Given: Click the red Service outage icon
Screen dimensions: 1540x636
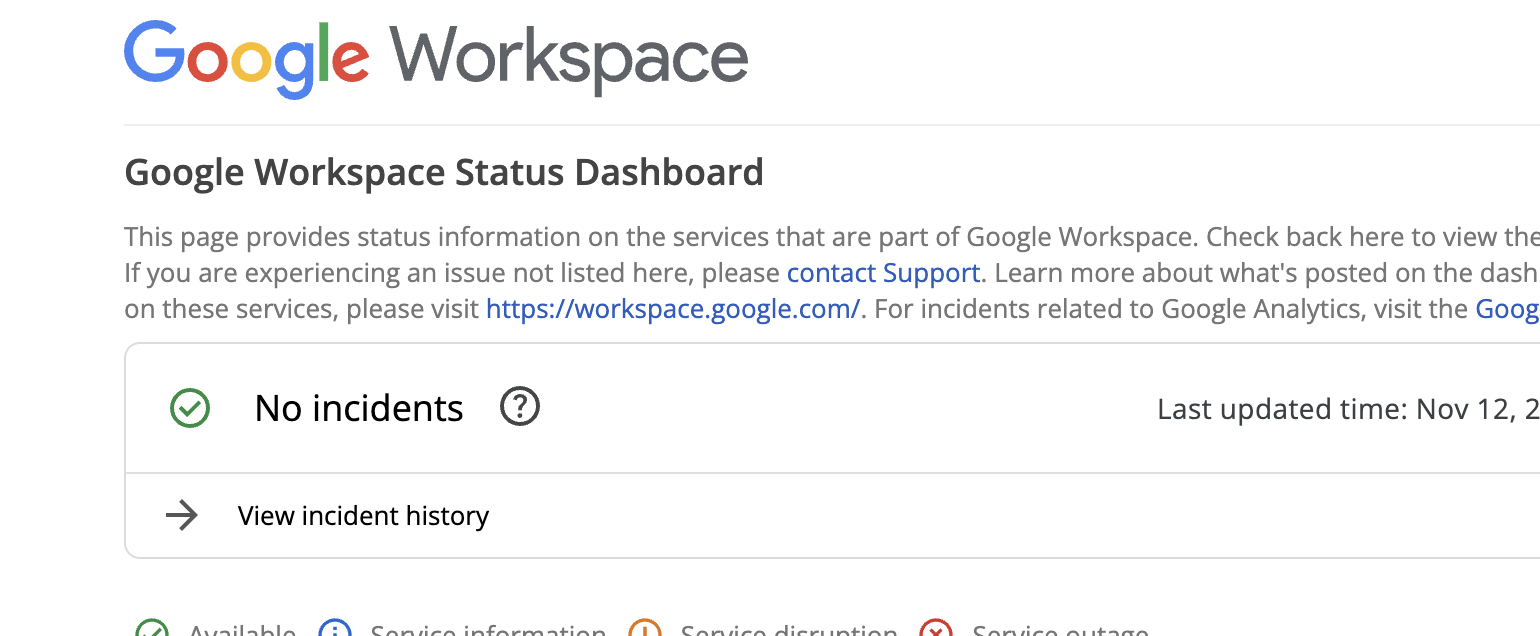Looking at the screenshot, I should (x=936, y=630).
